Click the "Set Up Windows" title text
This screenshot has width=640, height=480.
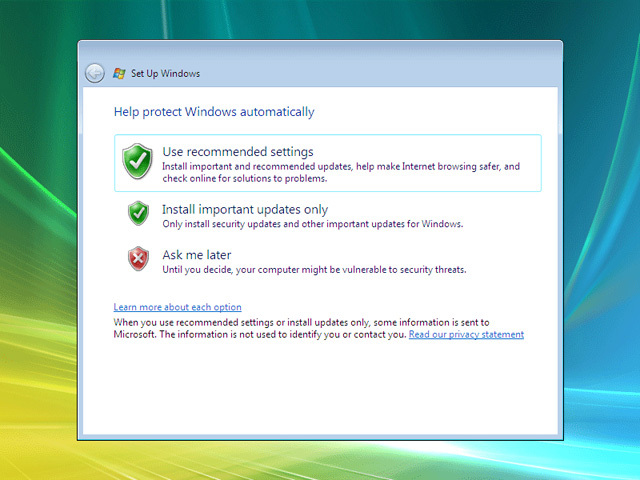point(166,74)
